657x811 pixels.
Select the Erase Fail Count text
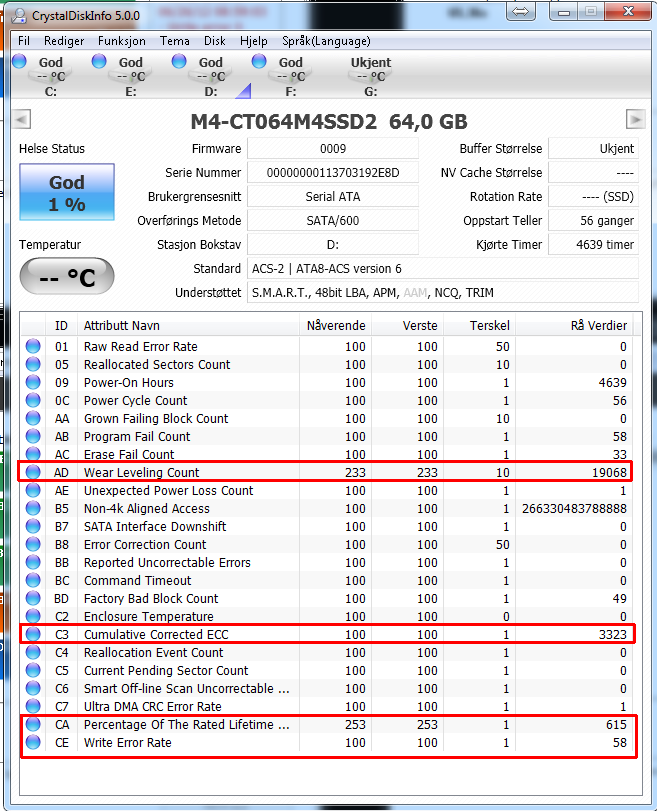point(129,455)
